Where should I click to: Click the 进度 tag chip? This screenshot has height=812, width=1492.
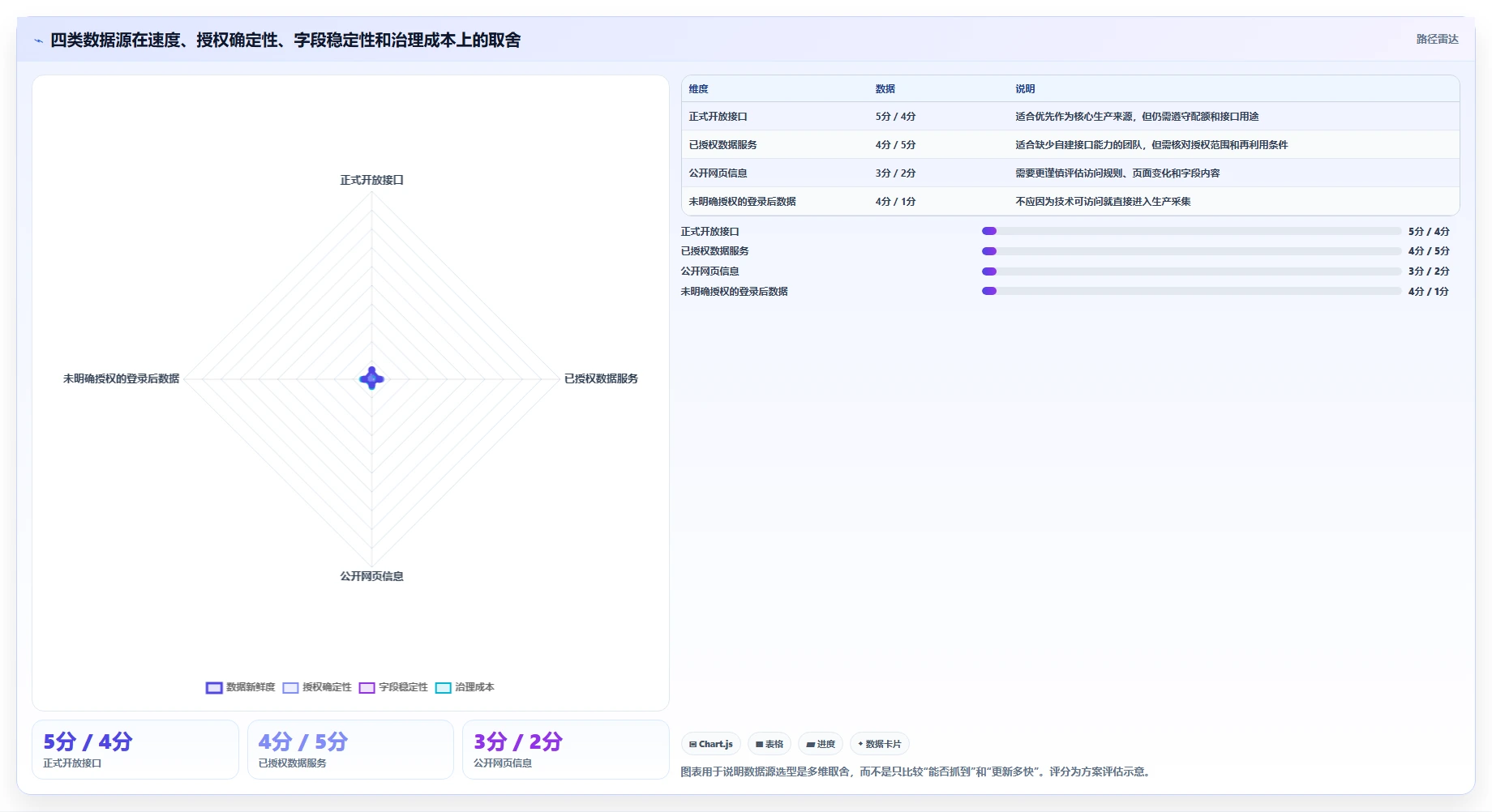(x=821, y=744)
